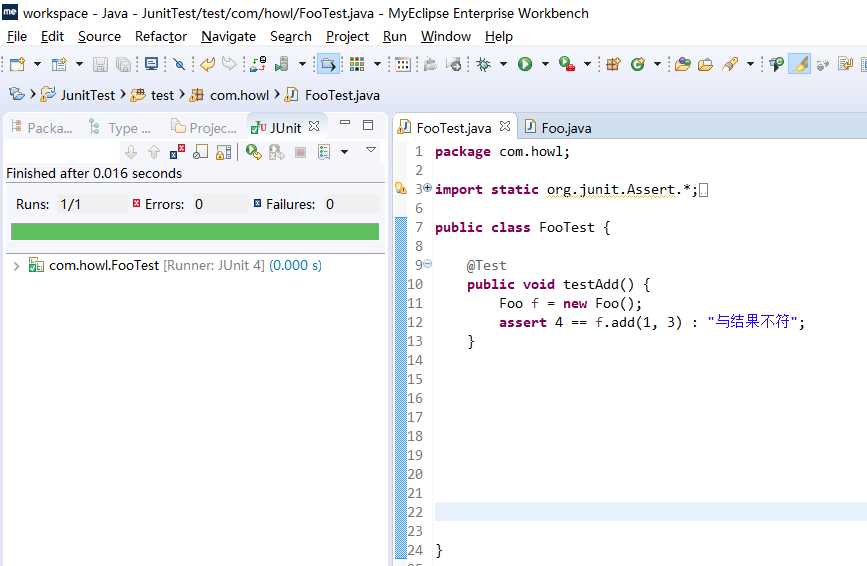
Task: Click the green JUnit progress bar
Action: coord(195,232)
